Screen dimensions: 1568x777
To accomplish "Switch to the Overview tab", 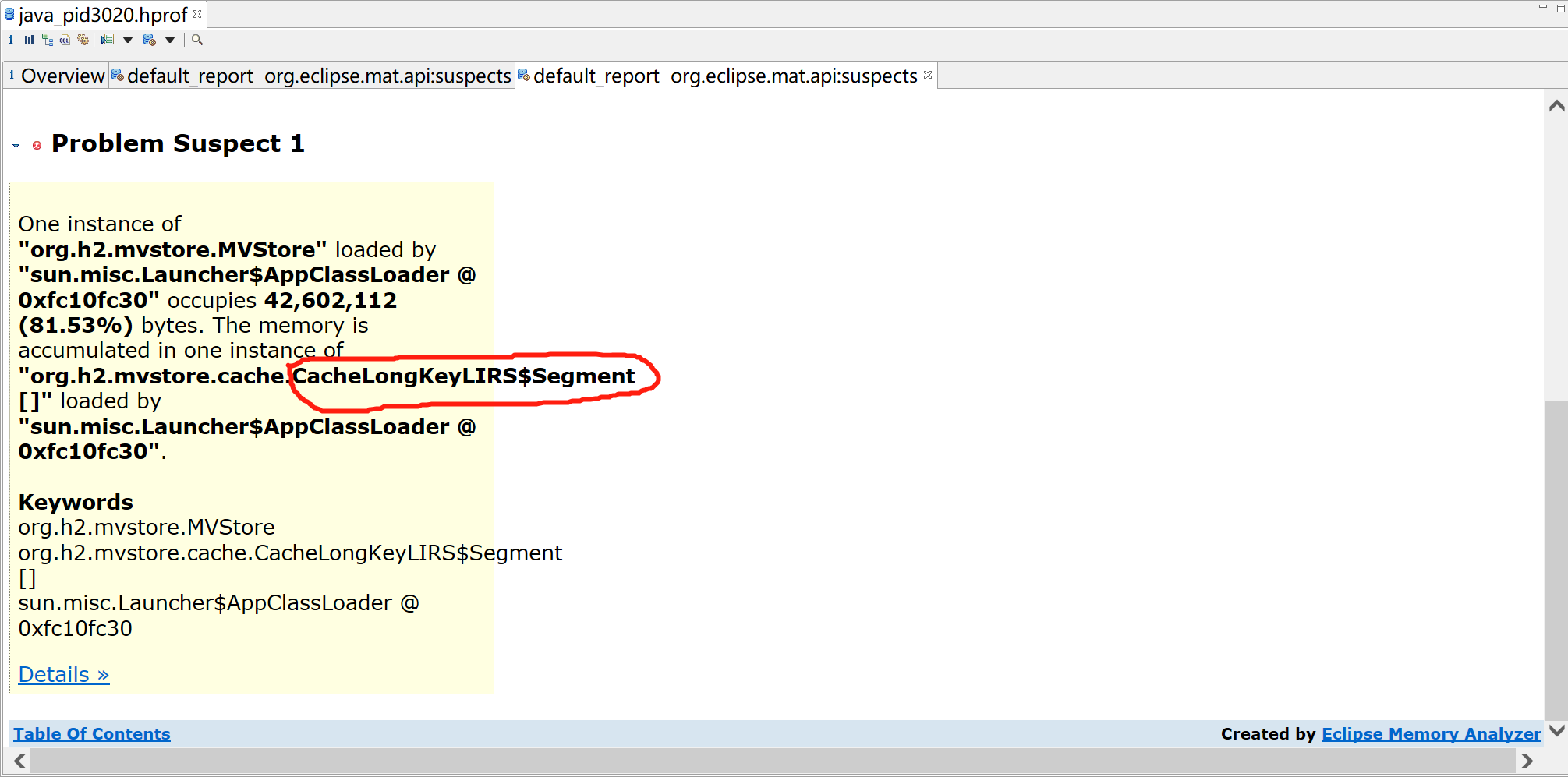I will coord(62,76).
